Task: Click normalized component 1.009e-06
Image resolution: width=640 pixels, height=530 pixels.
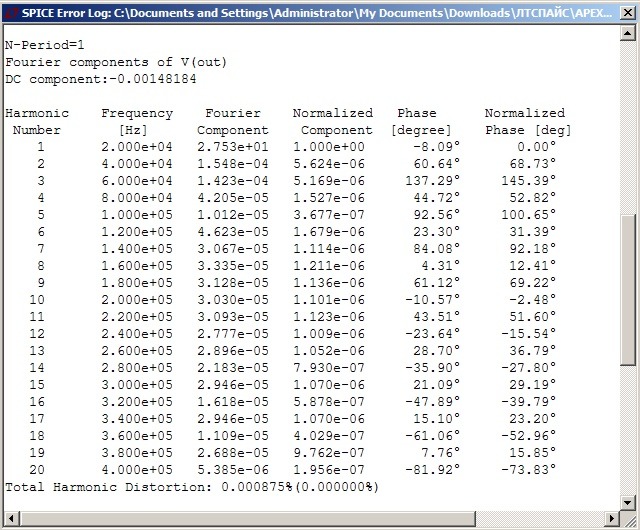Action: click(x=329, y=334)
